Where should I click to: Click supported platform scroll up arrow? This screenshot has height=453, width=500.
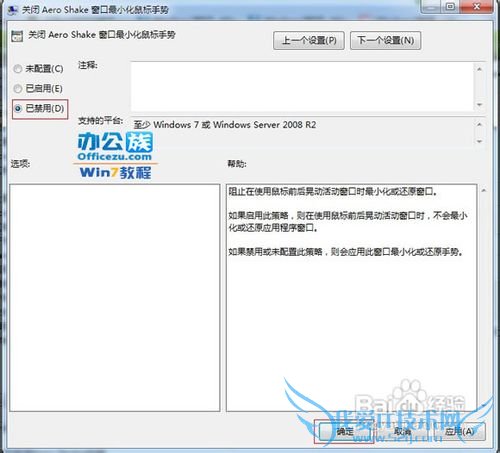(480, 124)
